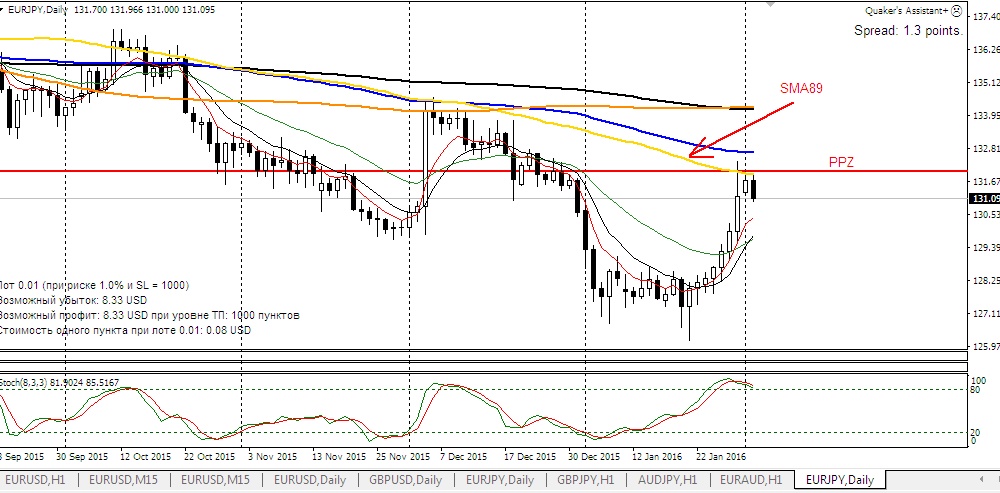
Task: Switch to the EURAUD,H1 chart tab
Action: (751, 480)
